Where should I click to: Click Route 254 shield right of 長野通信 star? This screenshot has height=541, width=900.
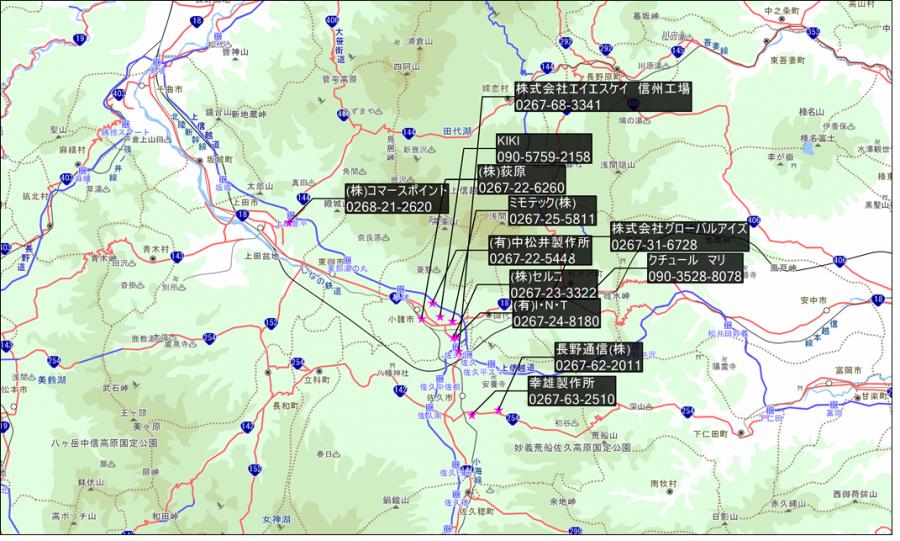click(513, 419)
